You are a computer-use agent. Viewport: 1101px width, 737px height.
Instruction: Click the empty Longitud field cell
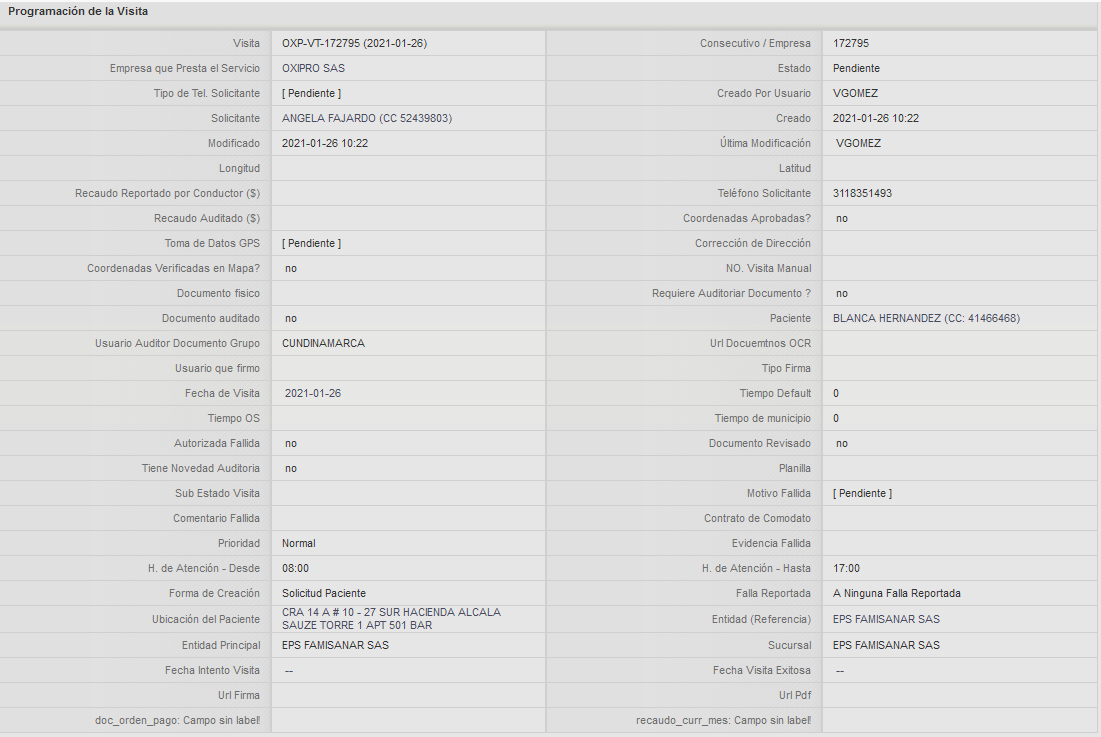click(409, 168)
